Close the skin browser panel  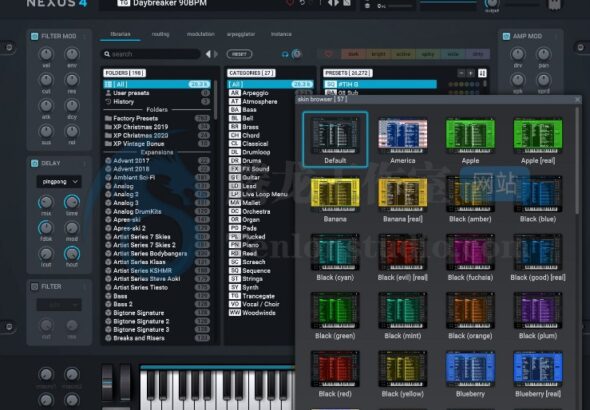[578, 99]
